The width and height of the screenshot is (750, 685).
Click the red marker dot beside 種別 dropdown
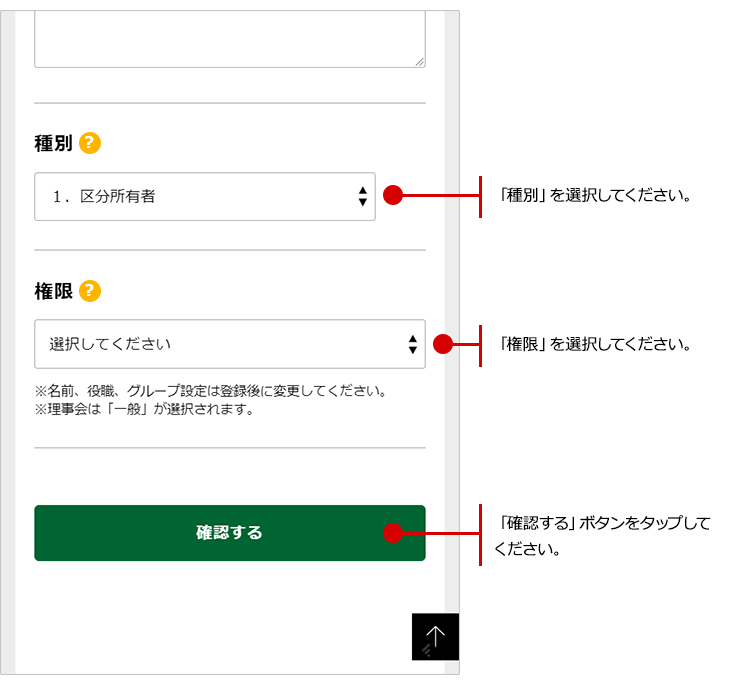[393, 196]
